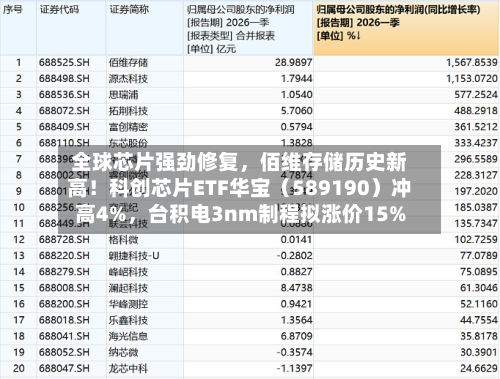Click net profit value 1.3564
Viewport: 500px width, 379px height.
tap(297, 320)
